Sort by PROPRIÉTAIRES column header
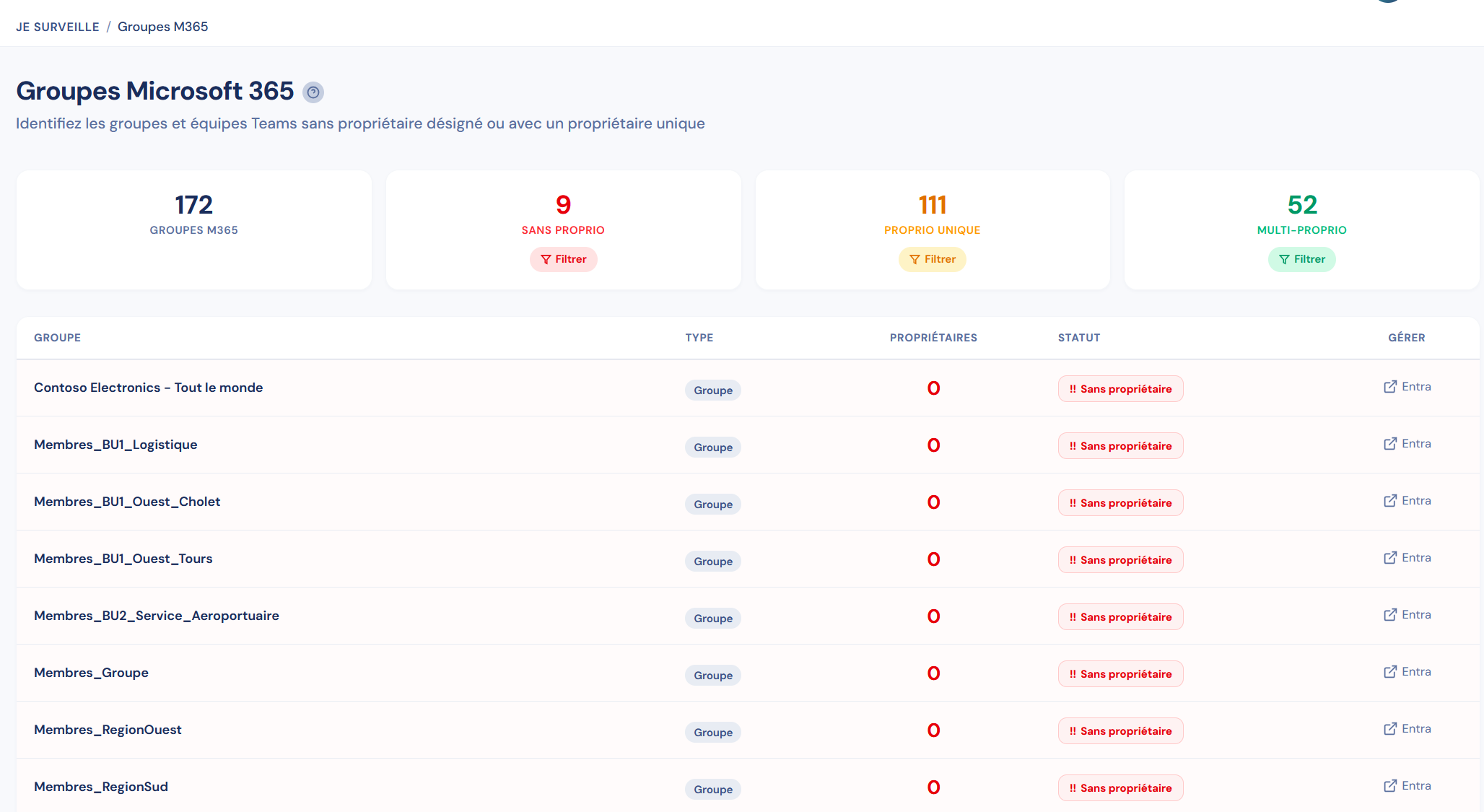Image resolution: width=1484 pixels, height=812 pixels. tap(933, 338)
